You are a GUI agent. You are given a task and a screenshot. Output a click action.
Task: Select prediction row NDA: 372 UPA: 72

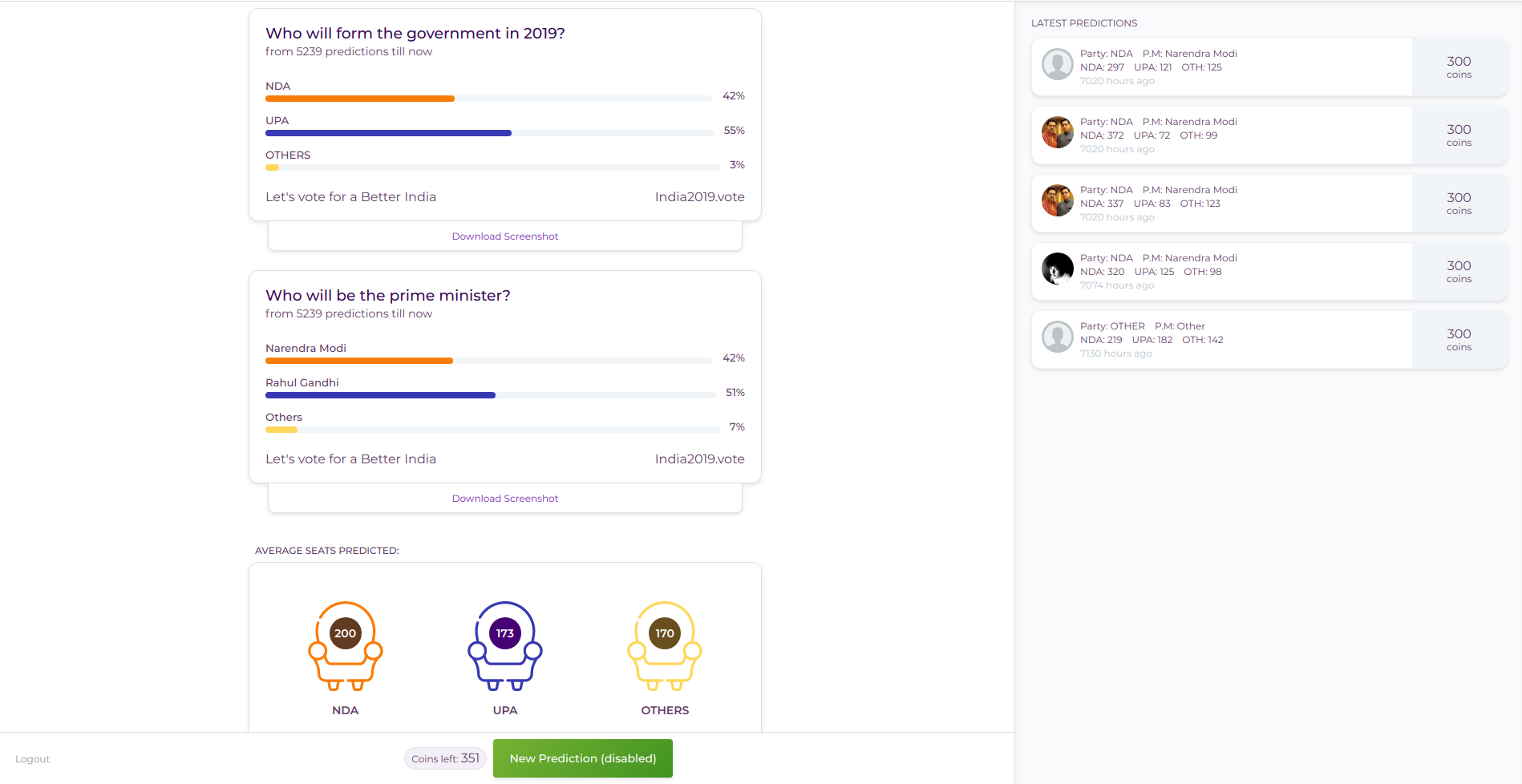pyautogui.click(x=1269, y=135)
